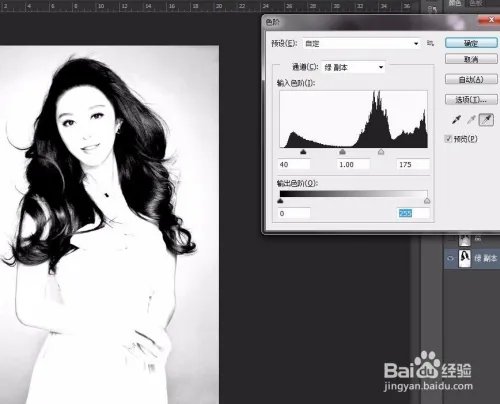The width and height of the screenshot is (500, 404).
Task: Select the gray point eyedropper
Action: pyautogui.click(x=471, y=120)
